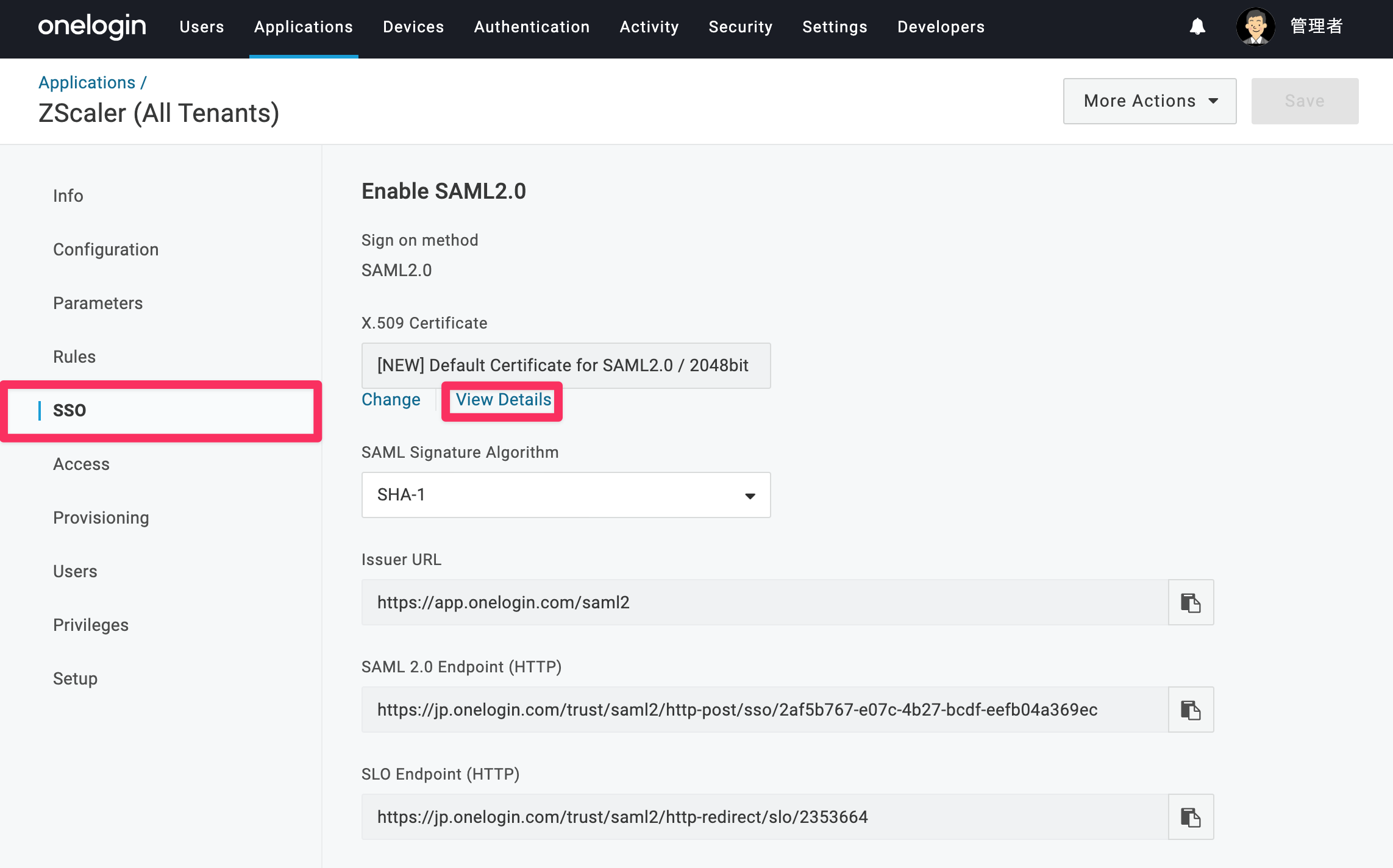Go to the Access sidebar tab
This screenshot has height=868, width=1393.
[x=82, y=464]
